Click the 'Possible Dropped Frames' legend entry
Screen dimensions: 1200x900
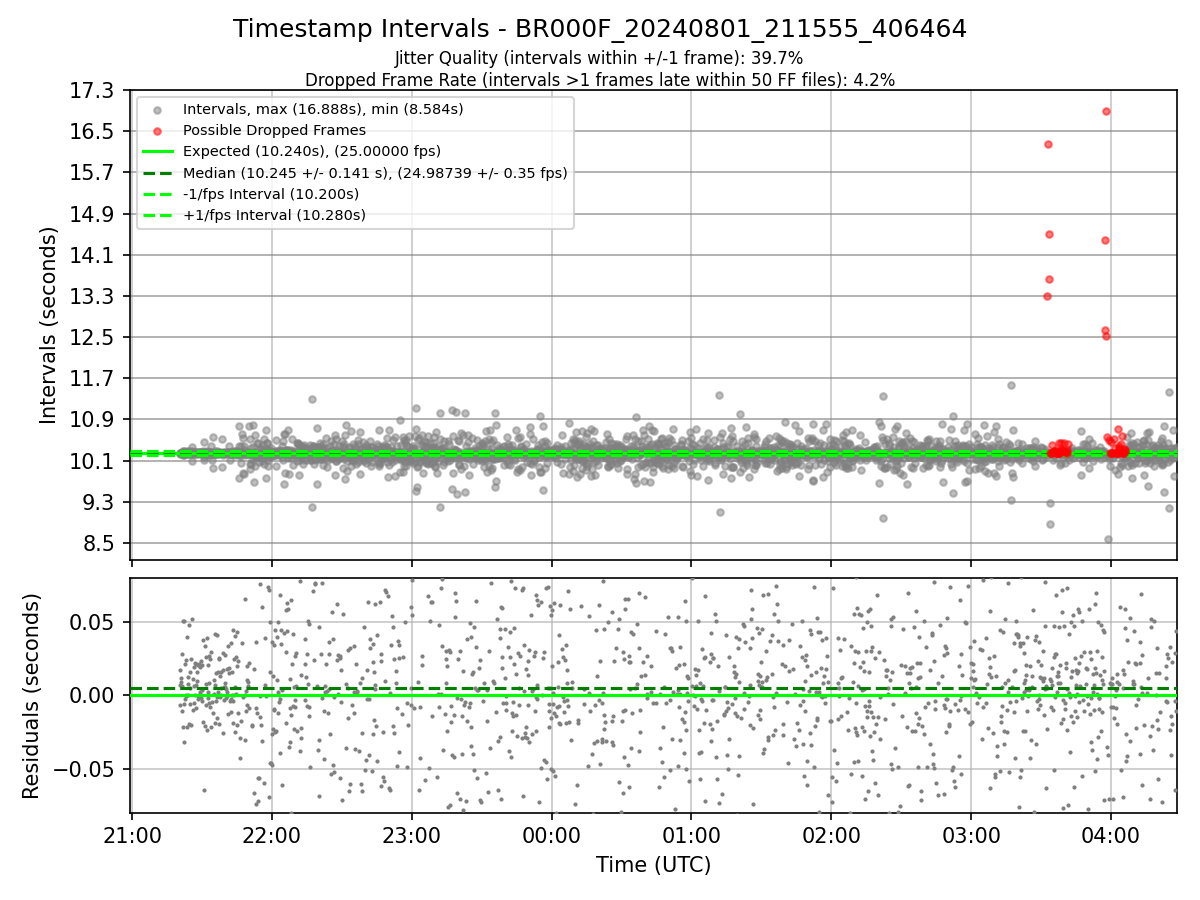(x=274, y=130)
